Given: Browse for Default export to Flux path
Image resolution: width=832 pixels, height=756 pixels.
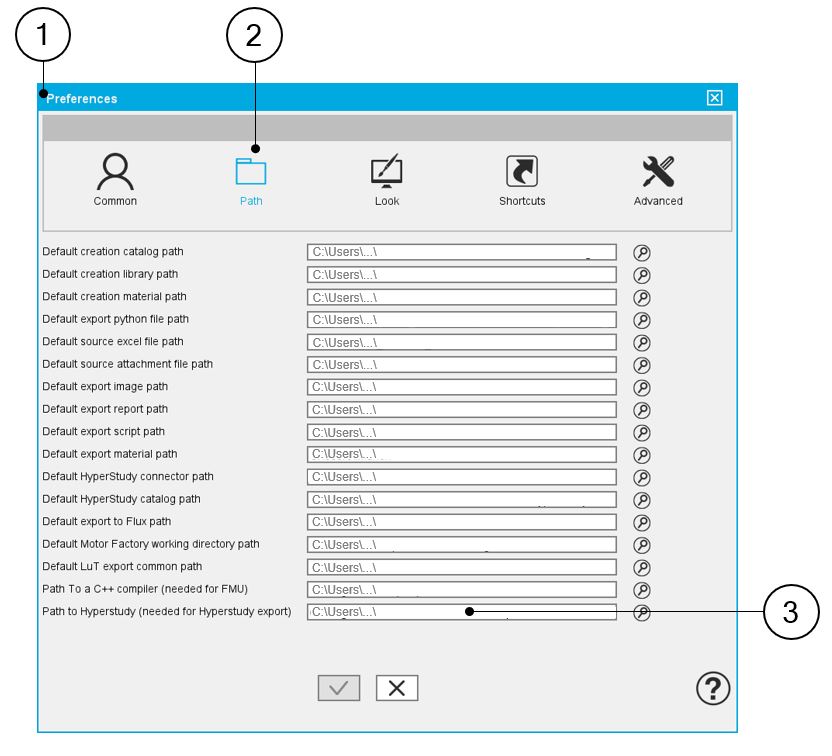Looking at the screenshot, I should 642,522.
